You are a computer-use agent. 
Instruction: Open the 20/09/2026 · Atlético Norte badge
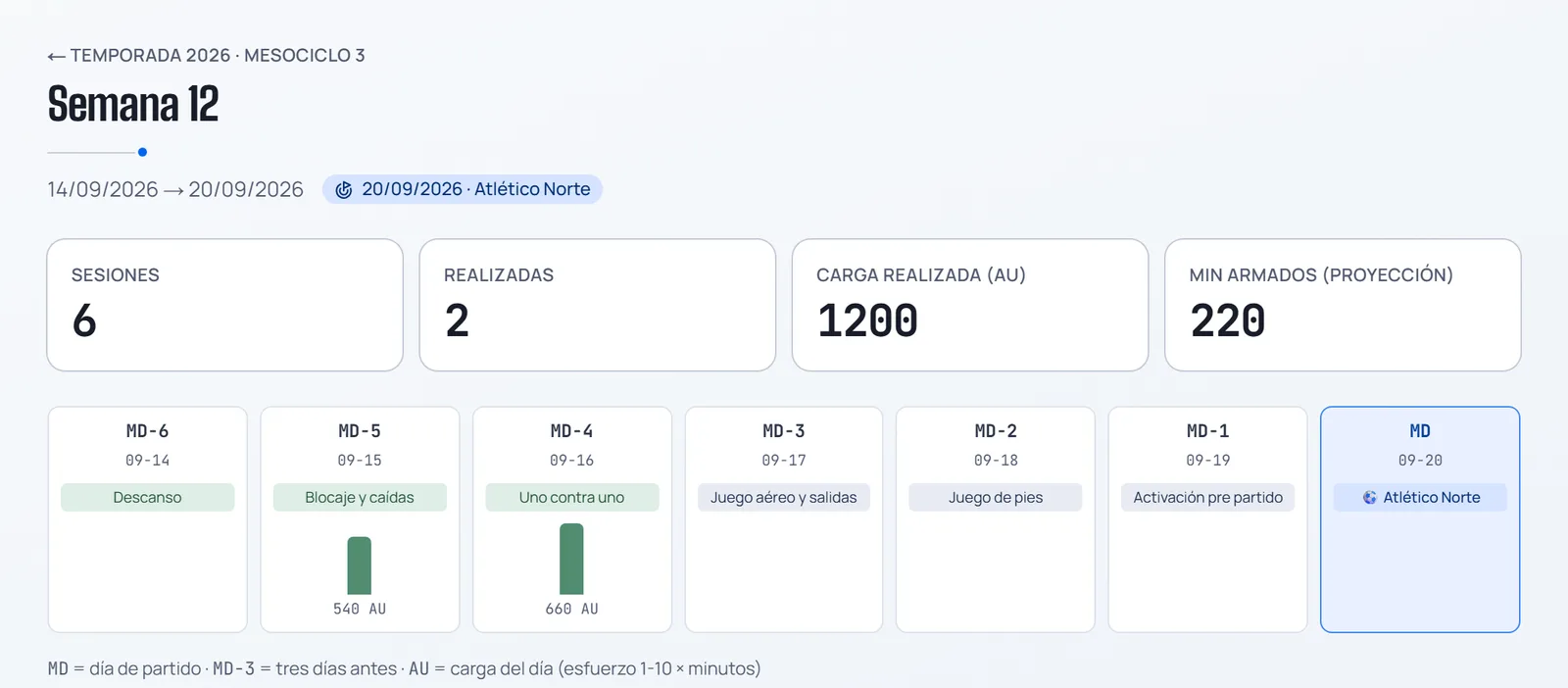point(463,189)
